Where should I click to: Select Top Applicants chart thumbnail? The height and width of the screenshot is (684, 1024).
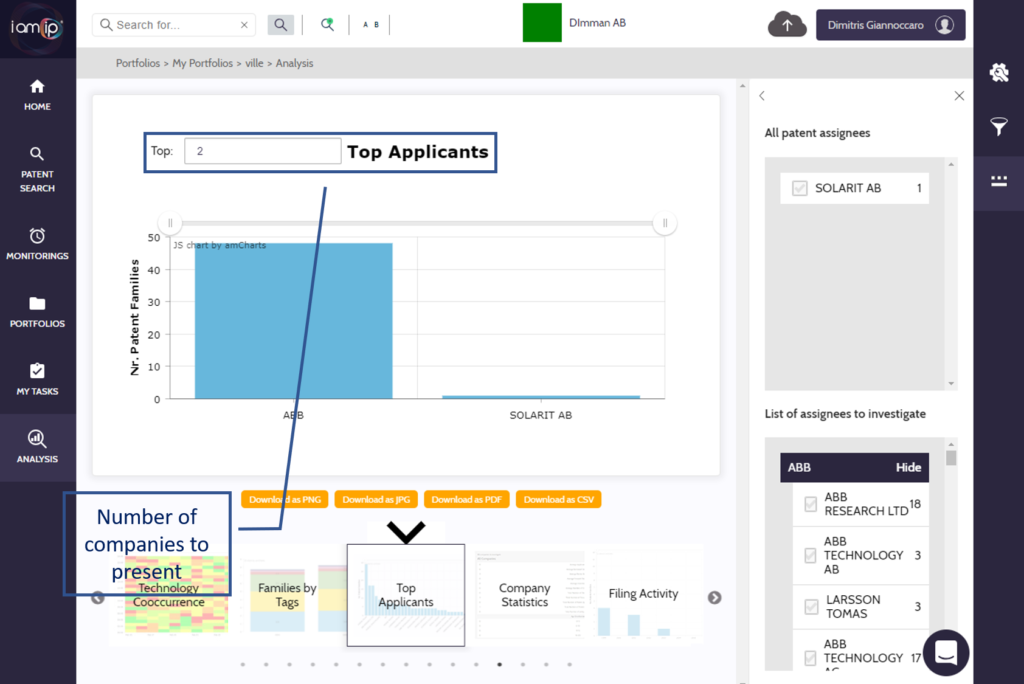tap(406, 595)
